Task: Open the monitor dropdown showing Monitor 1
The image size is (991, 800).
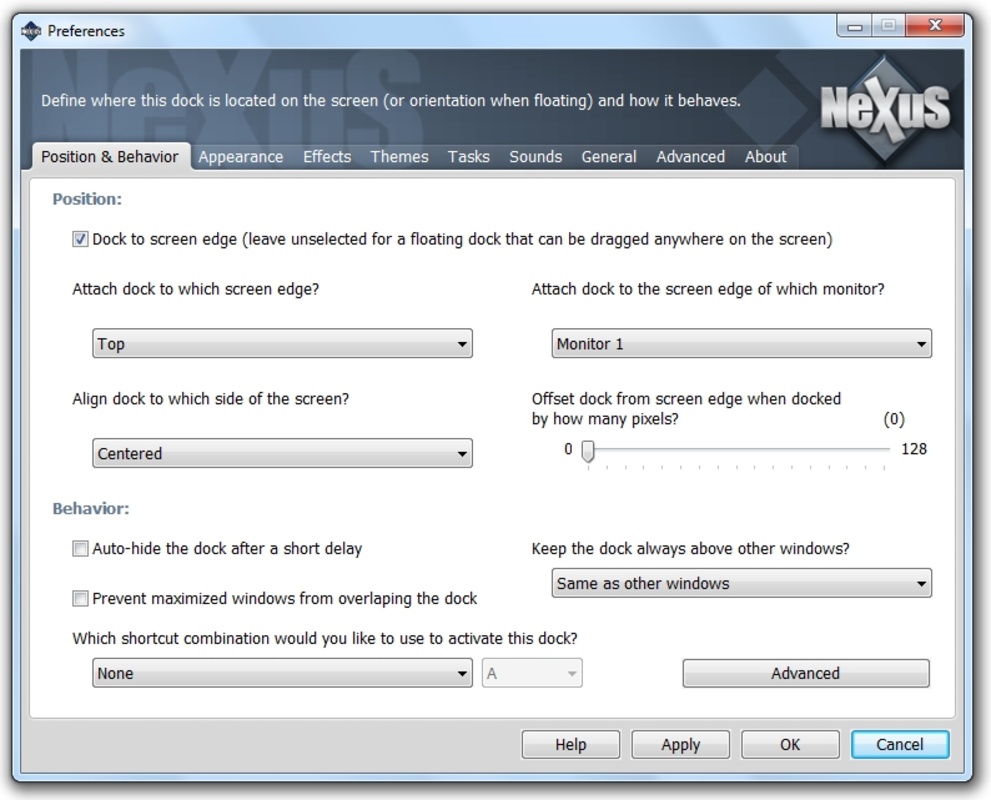Action: 741,344
